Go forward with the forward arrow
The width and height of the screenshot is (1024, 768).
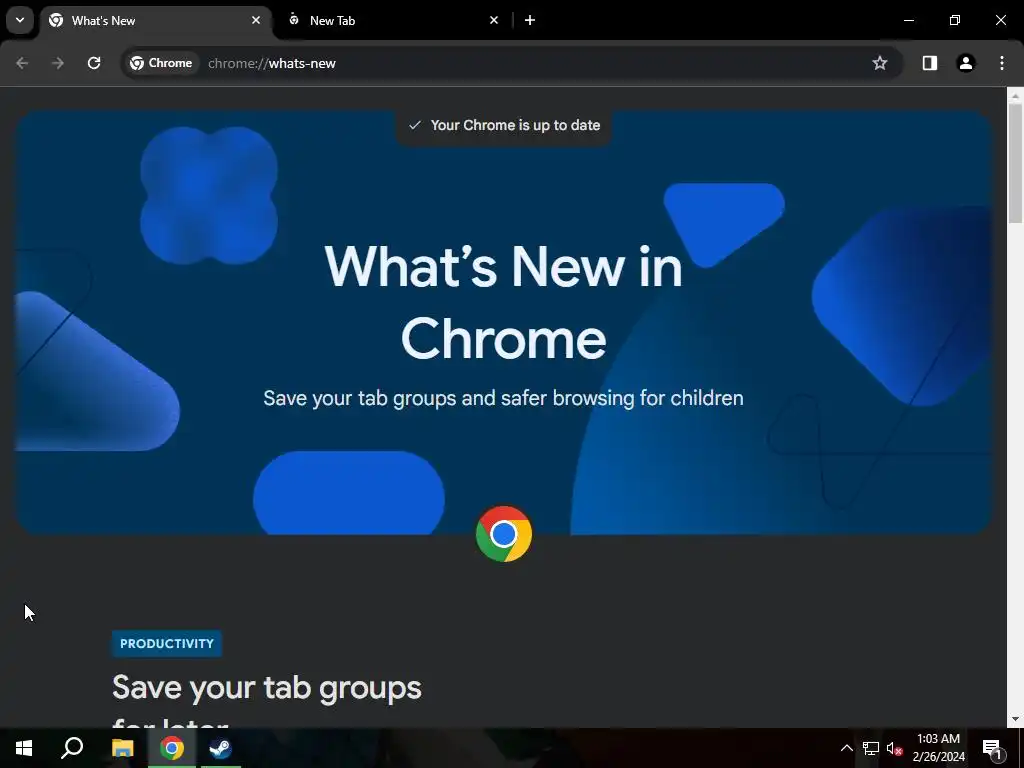tap(58, 63)
